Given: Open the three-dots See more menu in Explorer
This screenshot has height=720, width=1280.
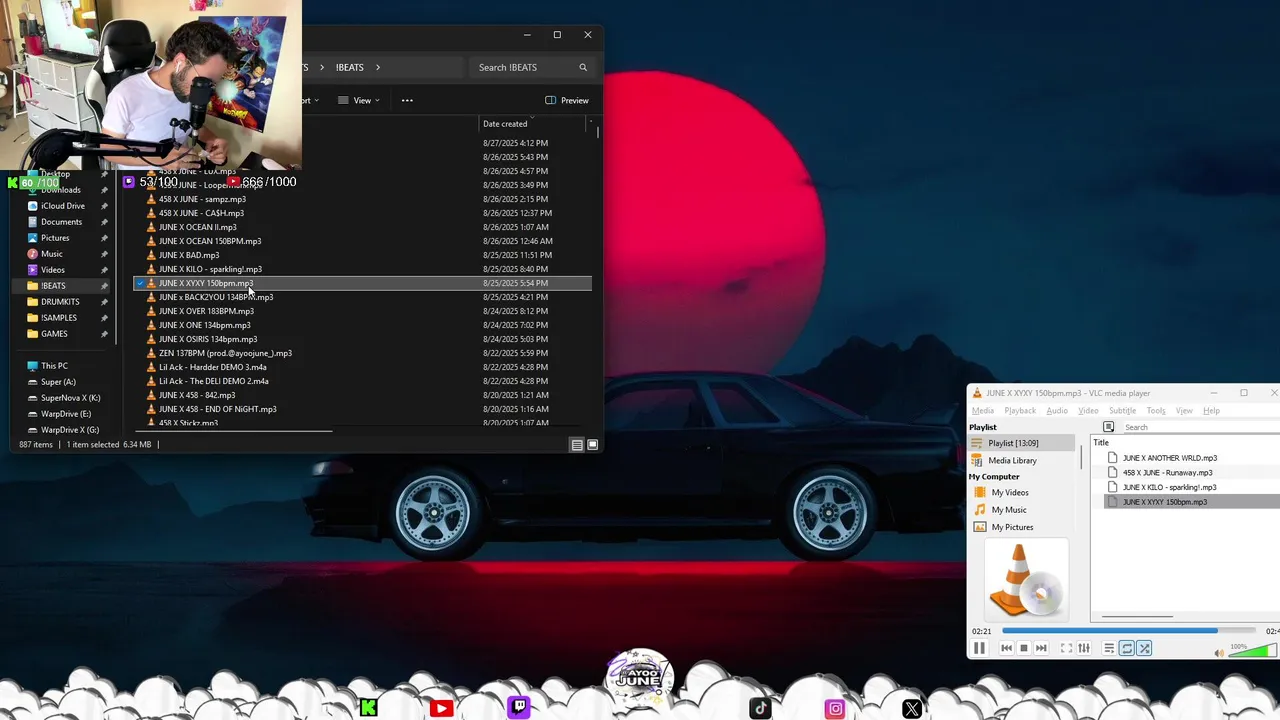Looking at the screenshot, I should [407, 100].
